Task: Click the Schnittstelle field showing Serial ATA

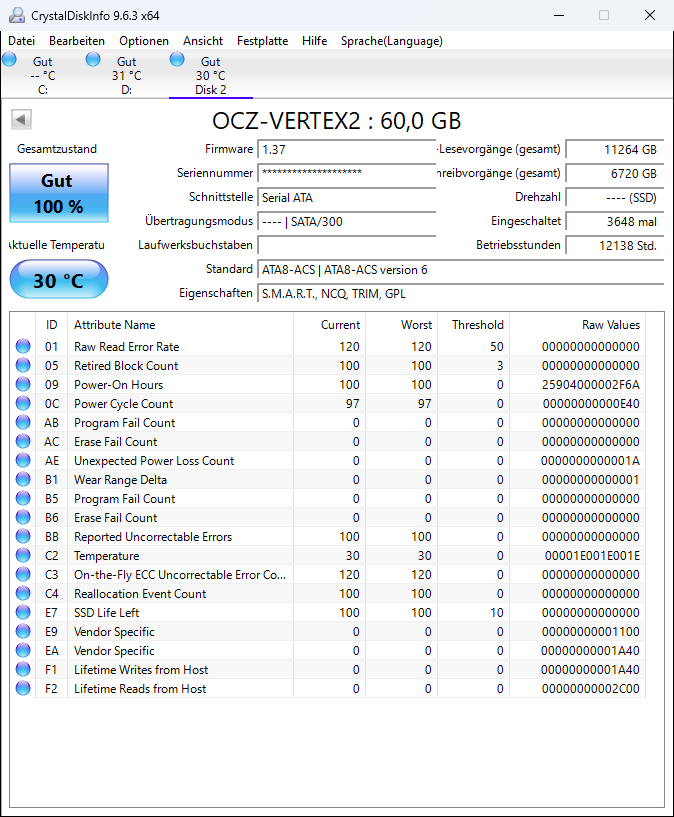Action: point(346,197)
